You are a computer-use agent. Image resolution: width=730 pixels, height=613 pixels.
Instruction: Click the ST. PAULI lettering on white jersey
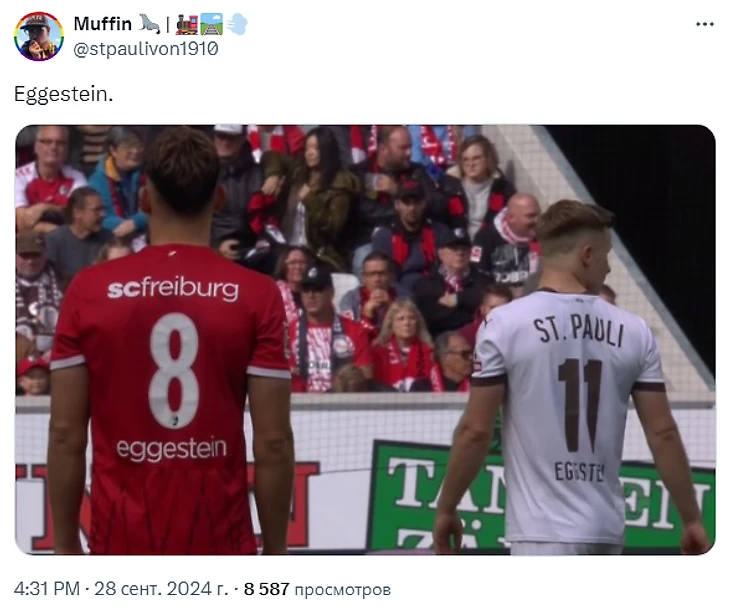tap(578, 330)
